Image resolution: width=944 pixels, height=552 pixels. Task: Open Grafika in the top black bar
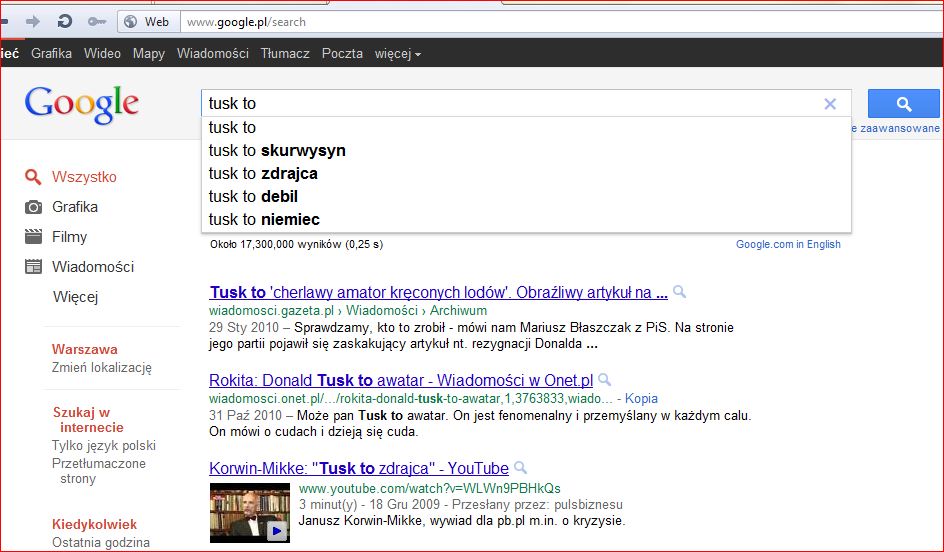pos(51,54)
